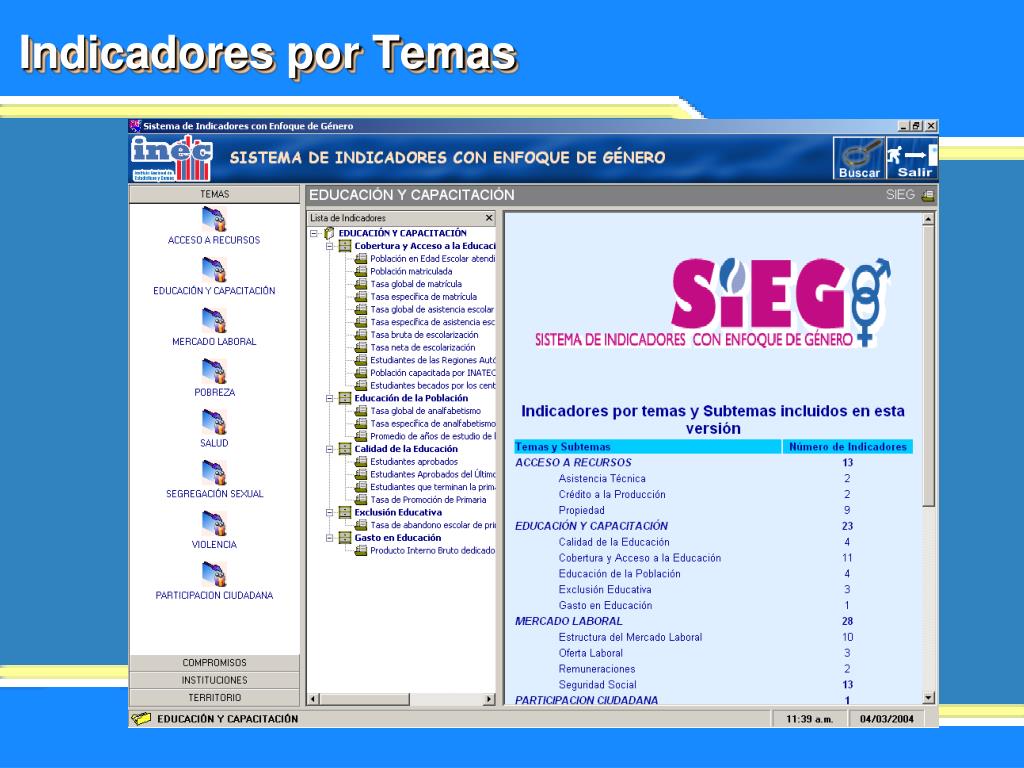Select the PARTICIPACION CIUDADANA theme icon

[214, 574]
